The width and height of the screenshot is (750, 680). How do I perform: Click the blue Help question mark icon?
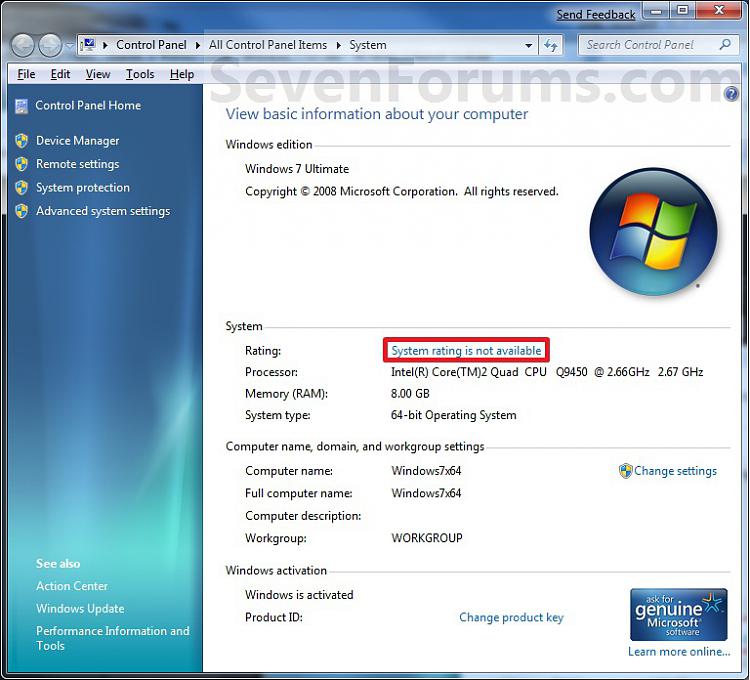(731, 94)
